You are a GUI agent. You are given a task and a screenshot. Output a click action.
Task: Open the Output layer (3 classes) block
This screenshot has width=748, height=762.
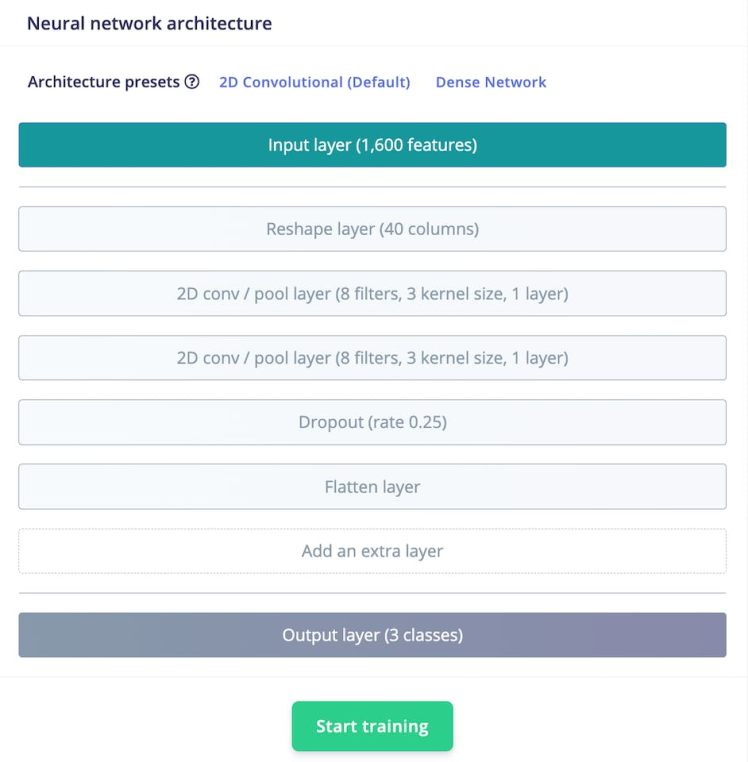[x=372, y=635]
